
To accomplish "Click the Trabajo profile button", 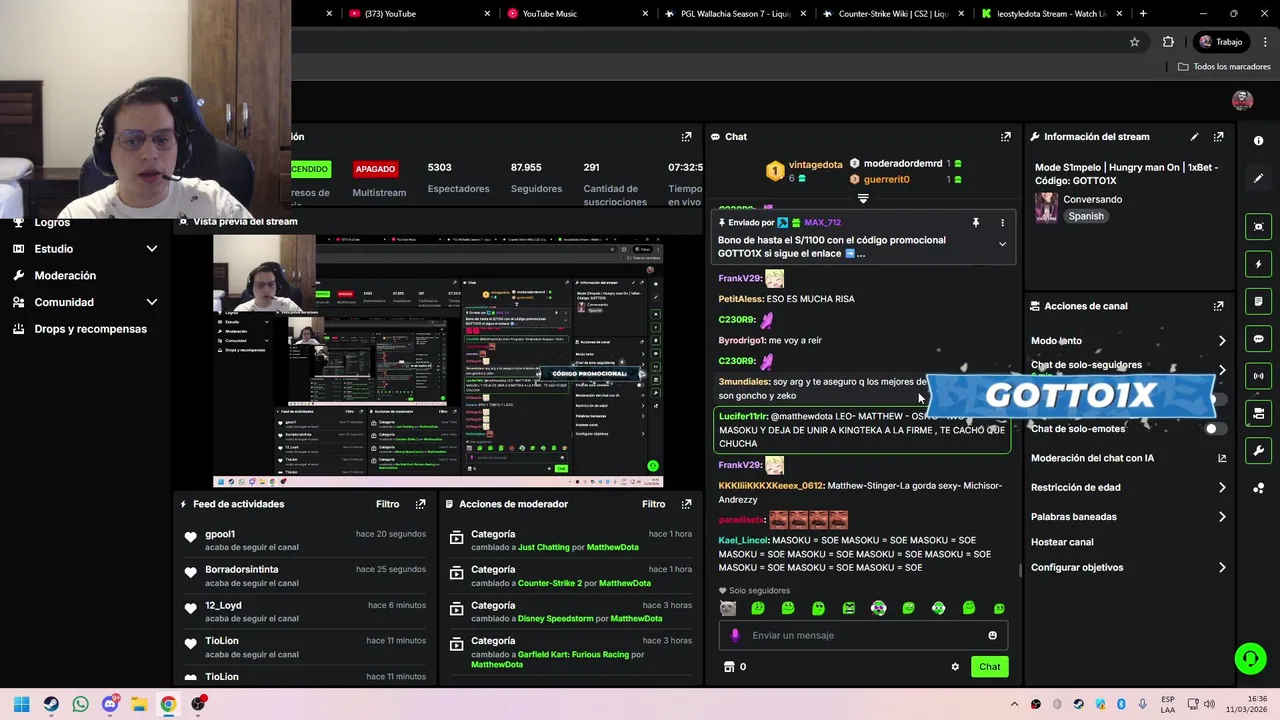I will (x=1220, y=42).
